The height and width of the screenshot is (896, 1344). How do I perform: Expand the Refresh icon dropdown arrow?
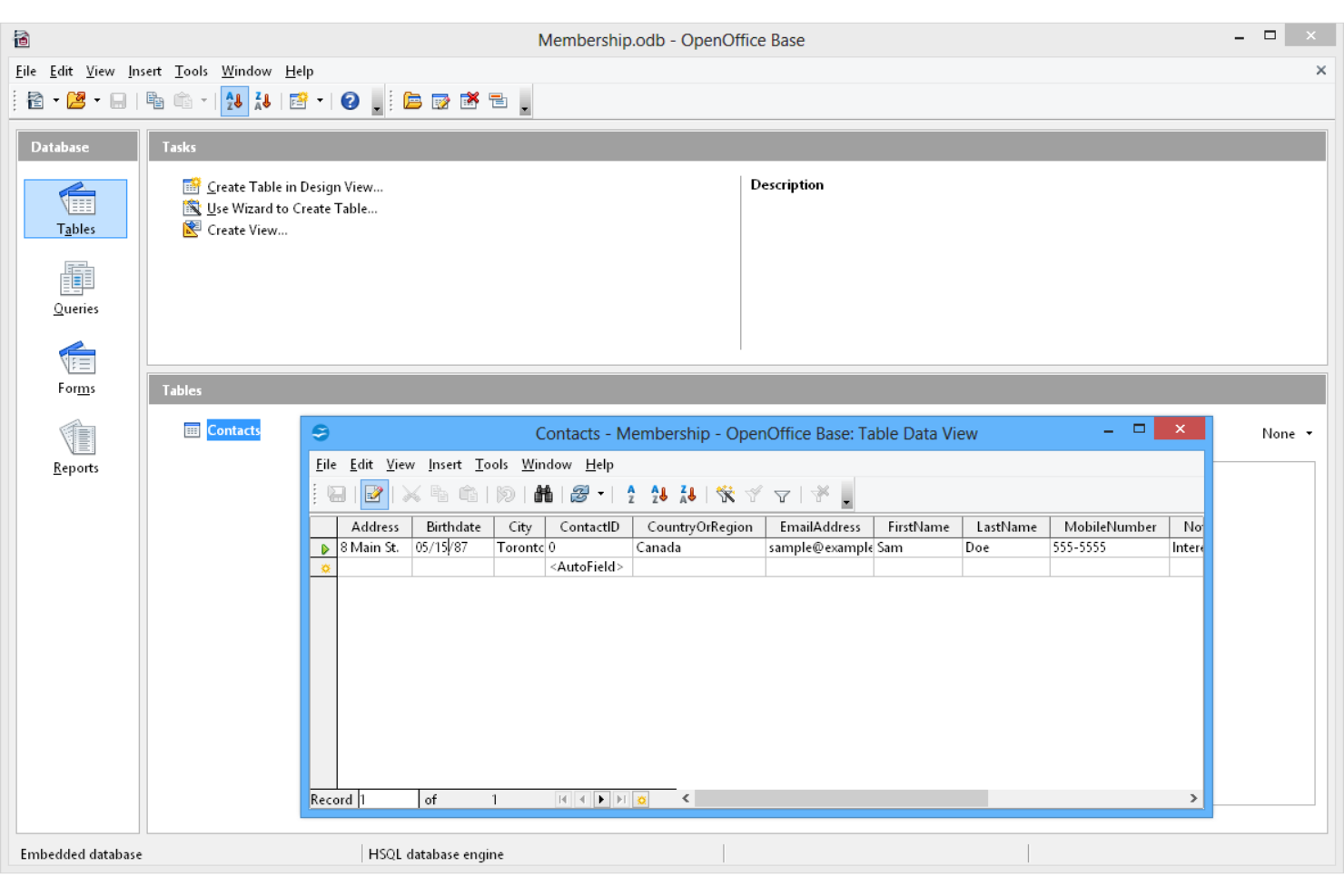coord(600,495)
